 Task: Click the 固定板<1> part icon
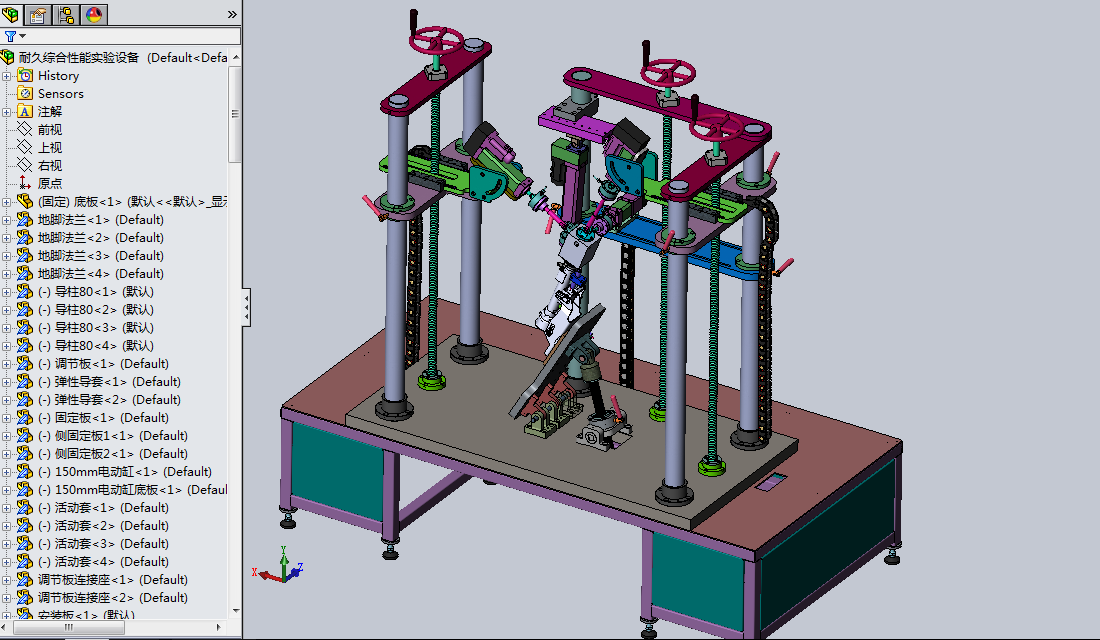pos(25,418)
